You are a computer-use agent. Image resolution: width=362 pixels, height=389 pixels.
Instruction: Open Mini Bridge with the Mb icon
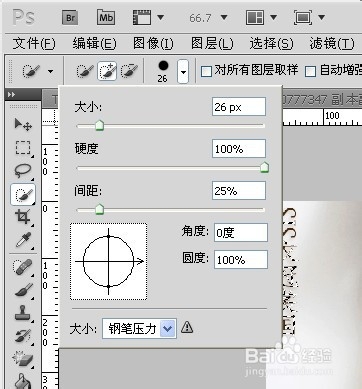(106, 17)
